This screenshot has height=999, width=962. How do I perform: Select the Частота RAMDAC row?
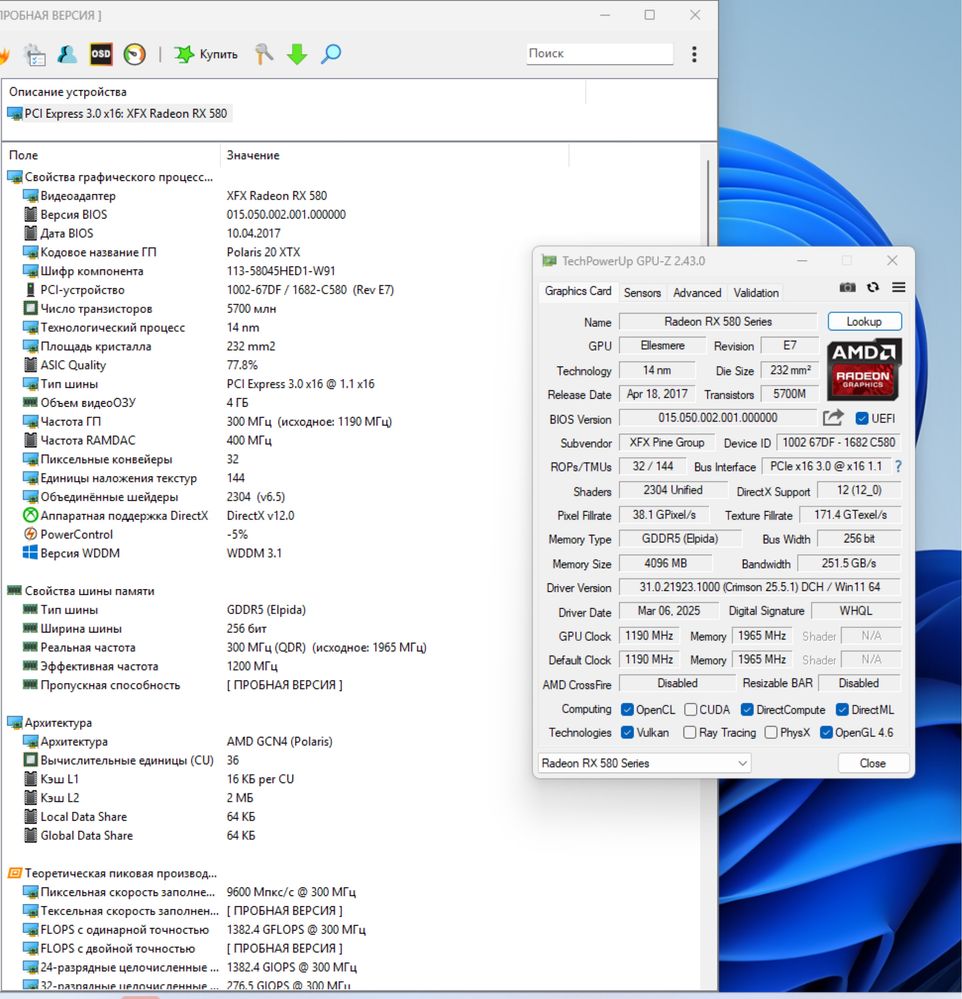pos(147,440)
